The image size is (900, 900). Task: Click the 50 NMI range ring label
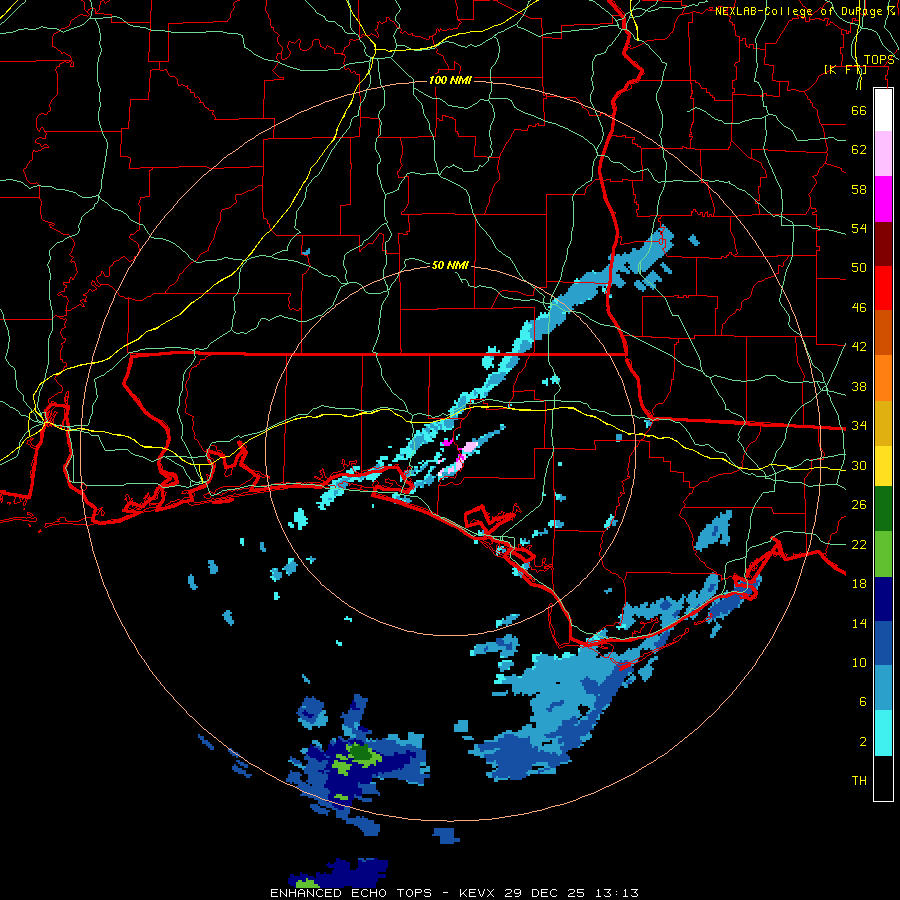tap(450, 265)
